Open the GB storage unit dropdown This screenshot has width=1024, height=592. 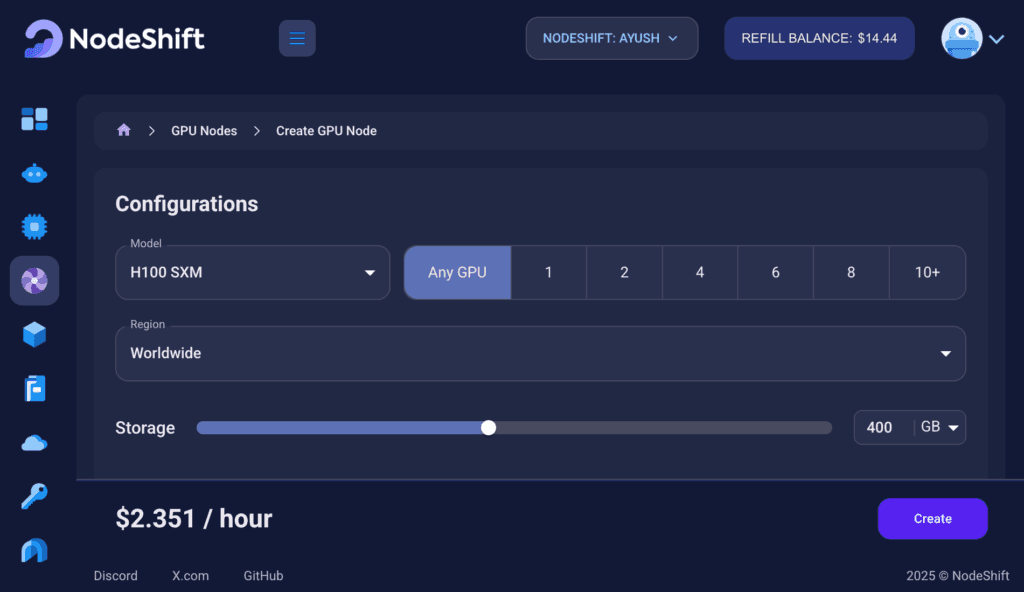(940, 427)
